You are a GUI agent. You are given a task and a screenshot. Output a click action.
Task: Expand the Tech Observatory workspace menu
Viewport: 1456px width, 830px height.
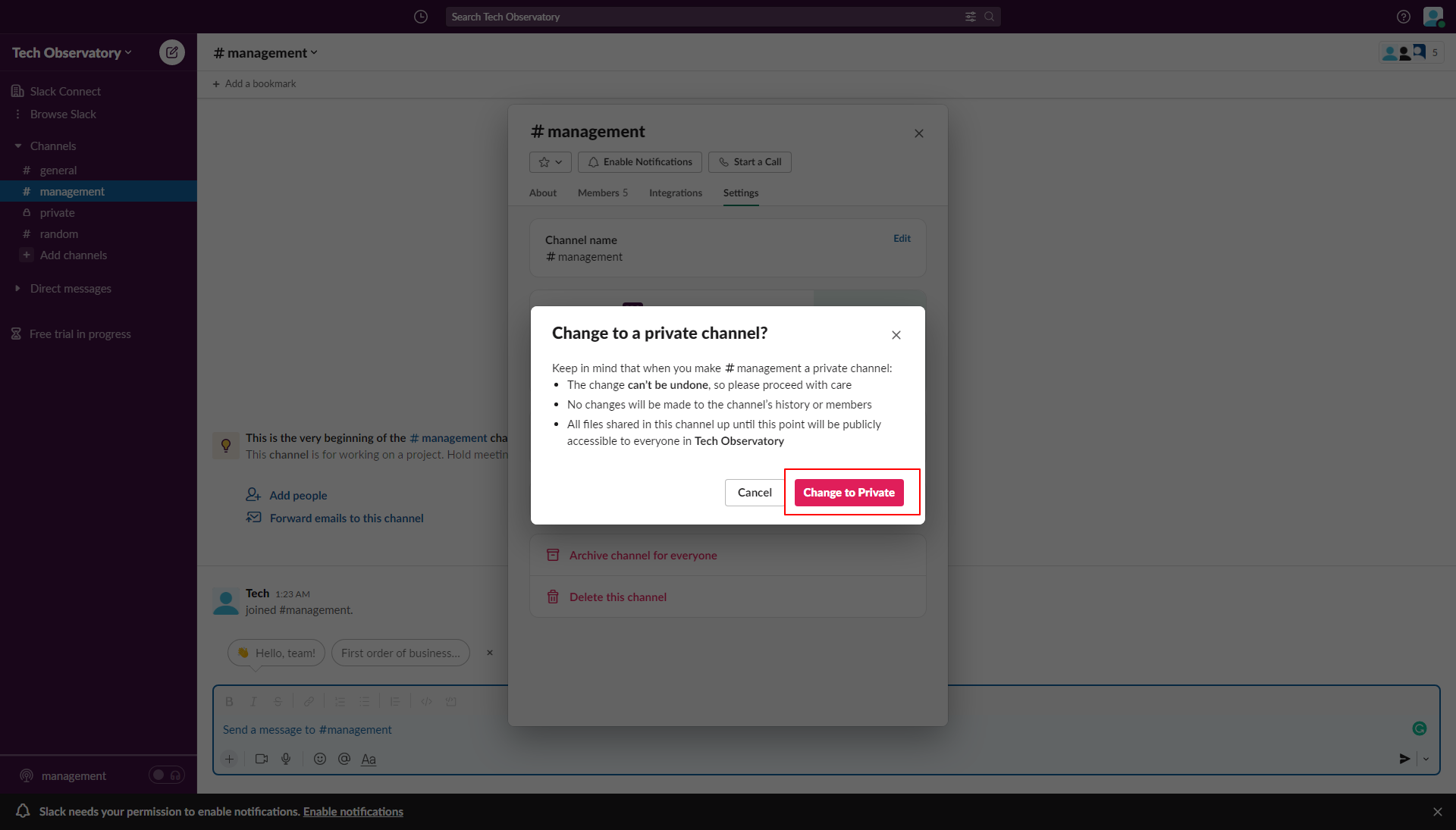(72, 52)
